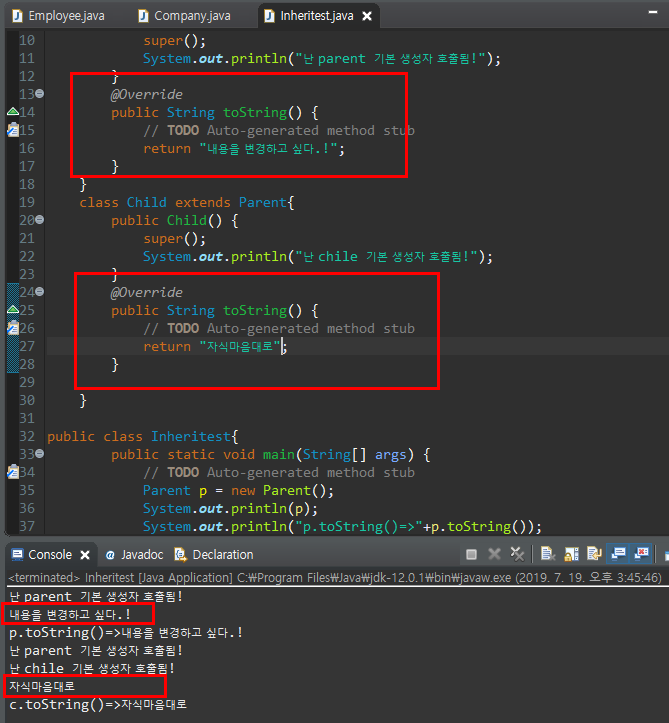Click 'extends' keyword at line 19
Screen dimensions: 669x723
tap(202, 202)
